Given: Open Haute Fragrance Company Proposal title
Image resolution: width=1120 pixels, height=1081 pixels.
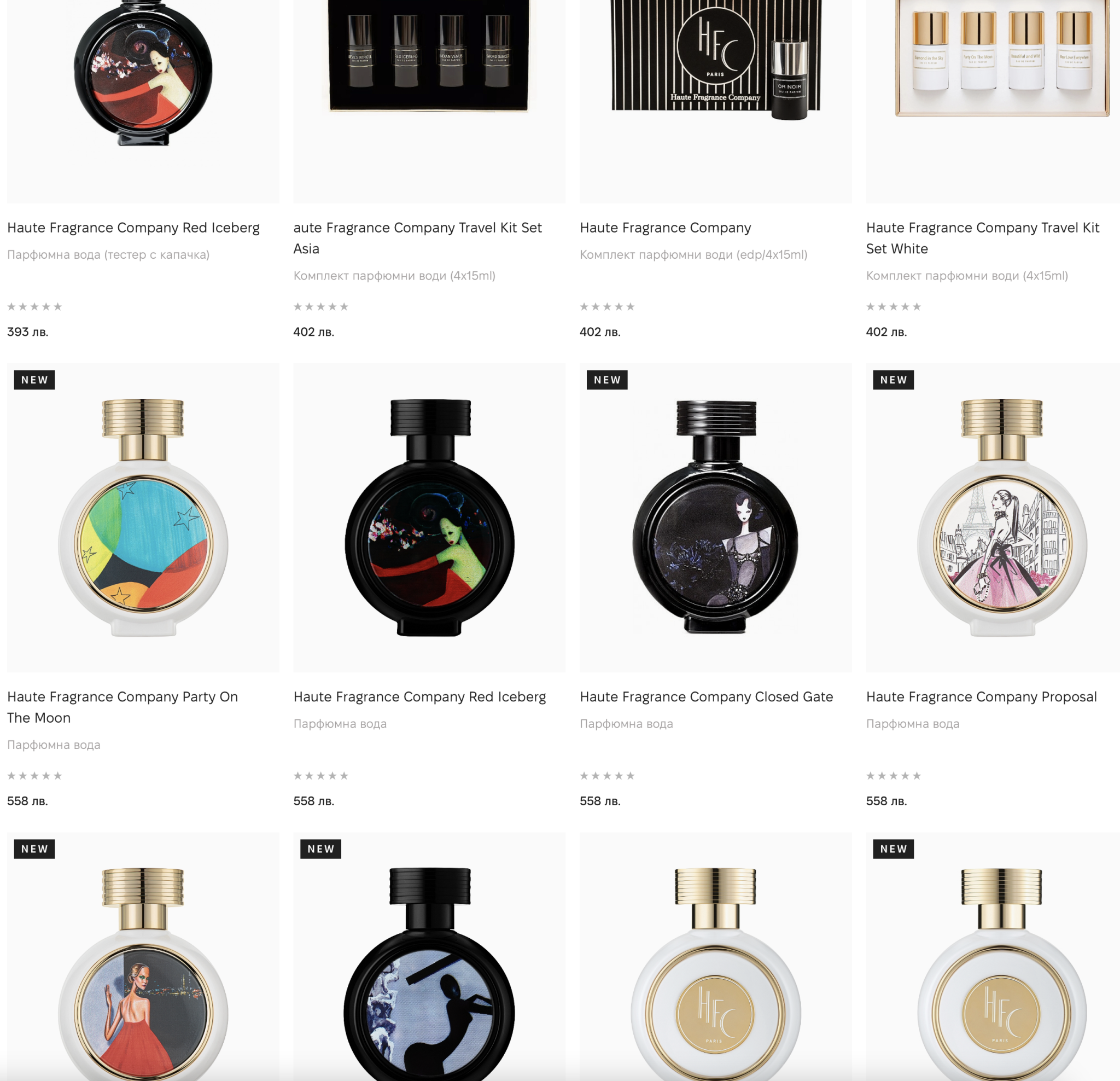Looking at the screenshot, I should click(x=981, y=697).
